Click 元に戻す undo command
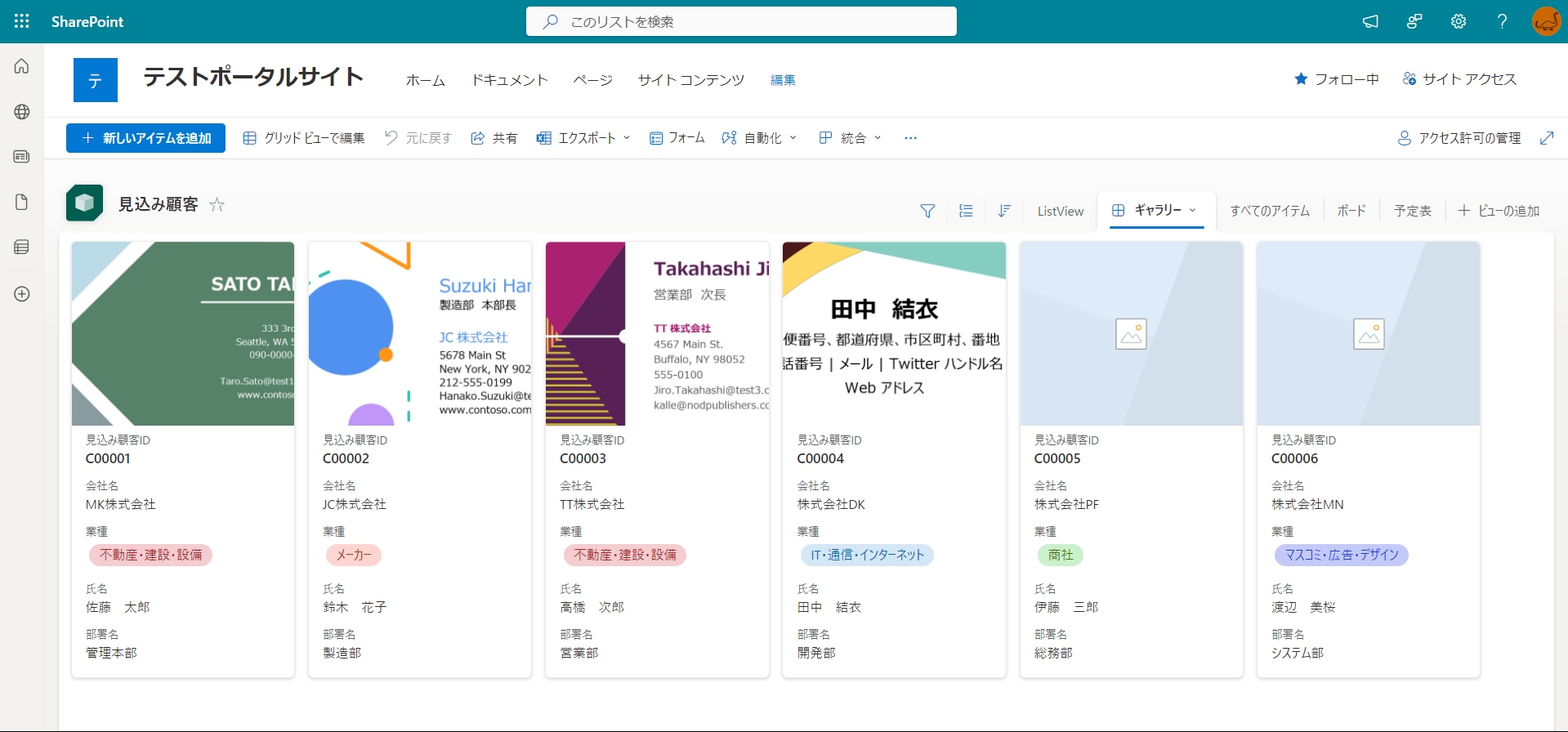Image resolution: width=1568 pixels, height=732 pixels. [418, 138]
